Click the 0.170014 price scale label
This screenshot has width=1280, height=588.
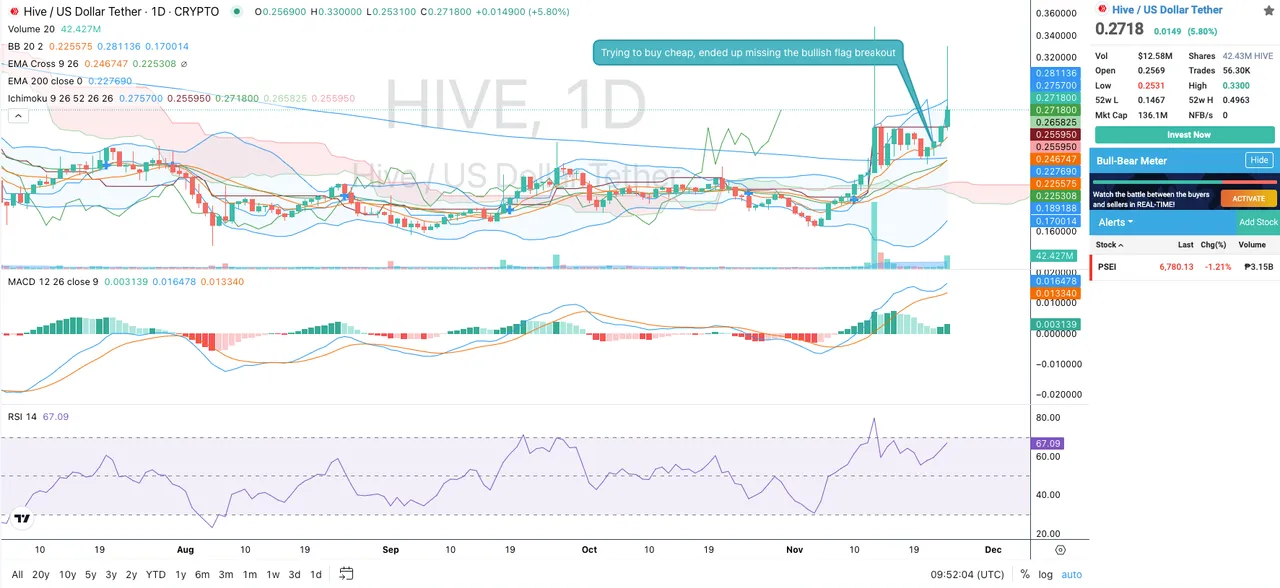click(x=1055, y=221)
